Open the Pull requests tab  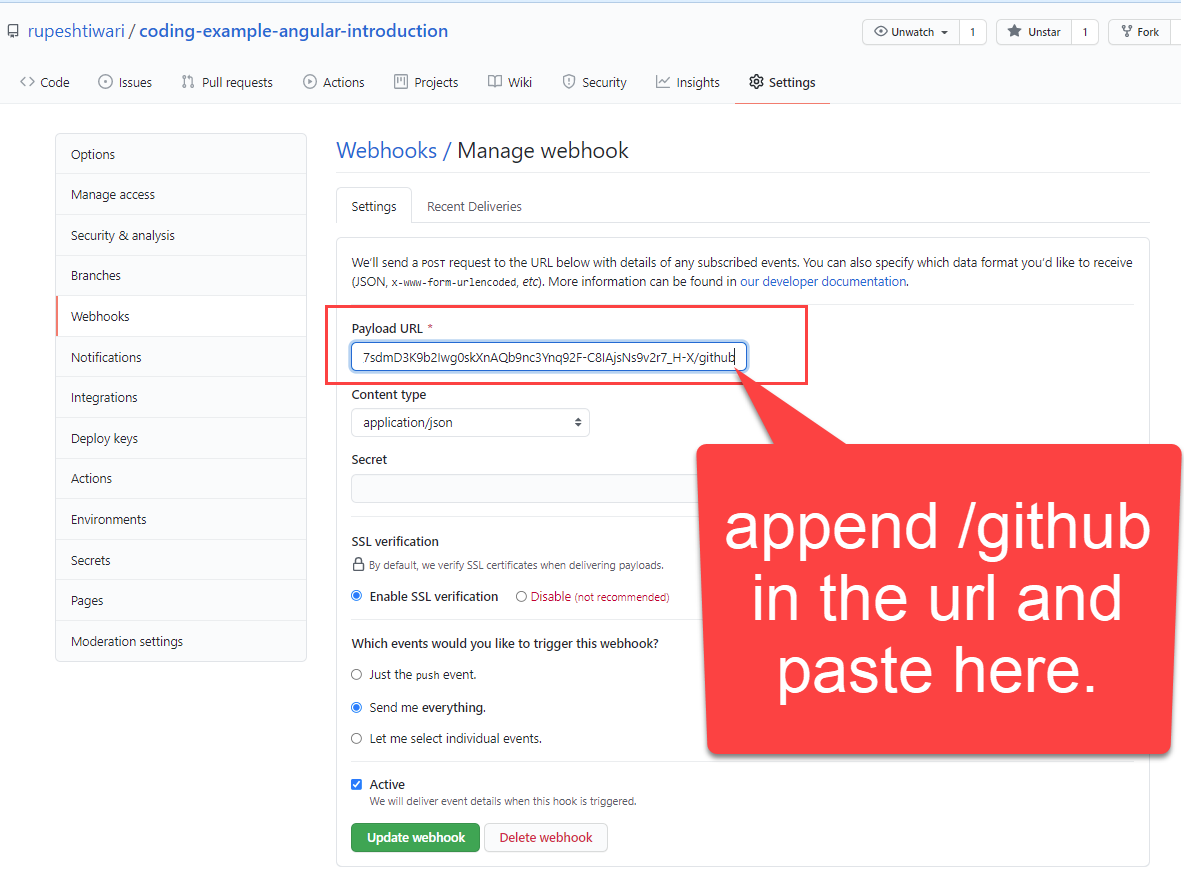click(227, 82)
